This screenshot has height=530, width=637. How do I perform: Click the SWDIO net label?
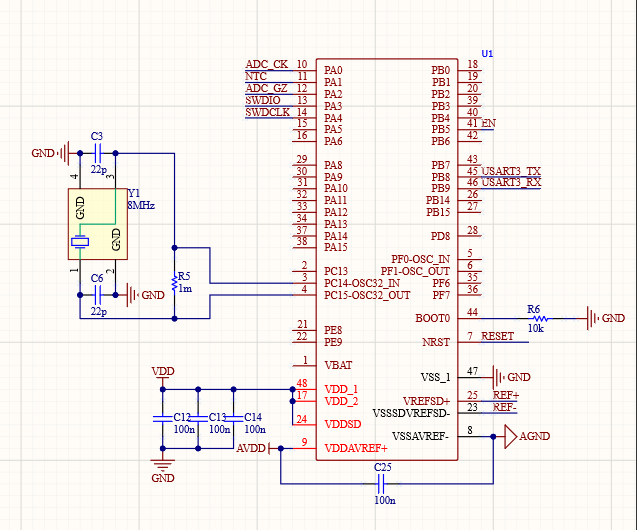263,100
